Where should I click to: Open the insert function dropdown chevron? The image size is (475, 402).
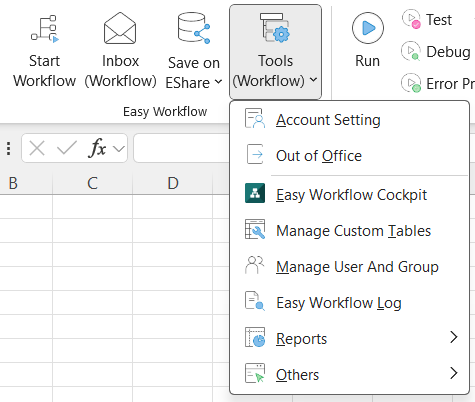[x=119, y=148]
